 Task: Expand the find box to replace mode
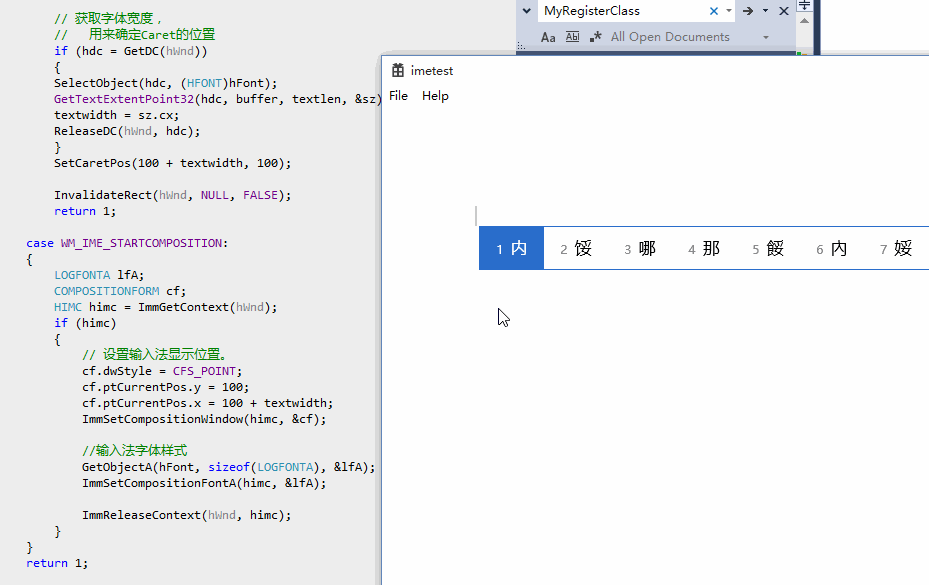[x=526, y=11]
